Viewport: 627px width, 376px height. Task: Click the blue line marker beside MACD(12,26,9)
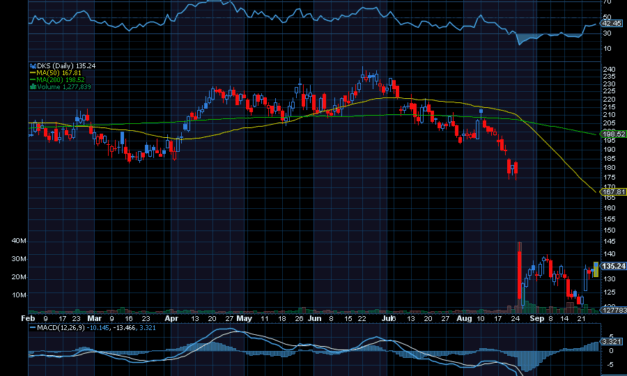(x=33, y=328)
